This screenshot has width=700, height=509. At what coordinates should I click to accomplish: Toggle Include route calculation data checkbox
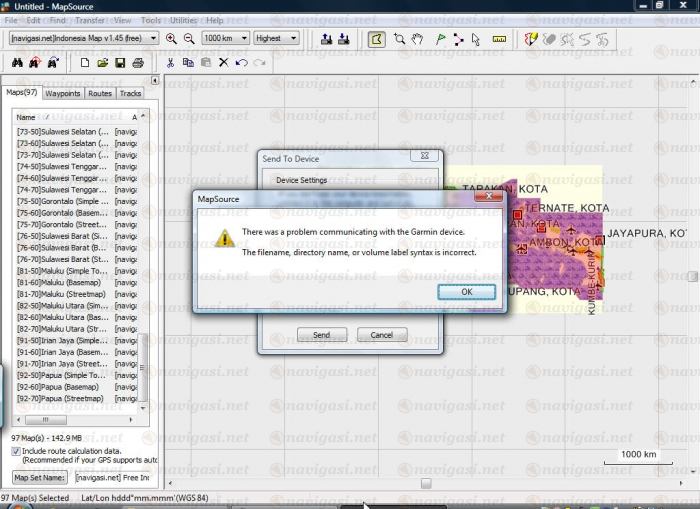(x=15, y=451)
